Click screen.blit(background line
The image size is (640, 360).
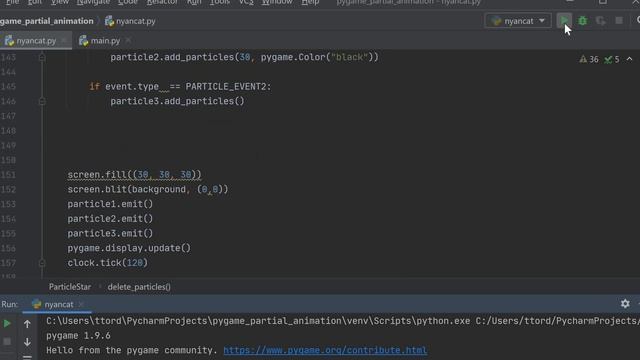click(148, 189)
